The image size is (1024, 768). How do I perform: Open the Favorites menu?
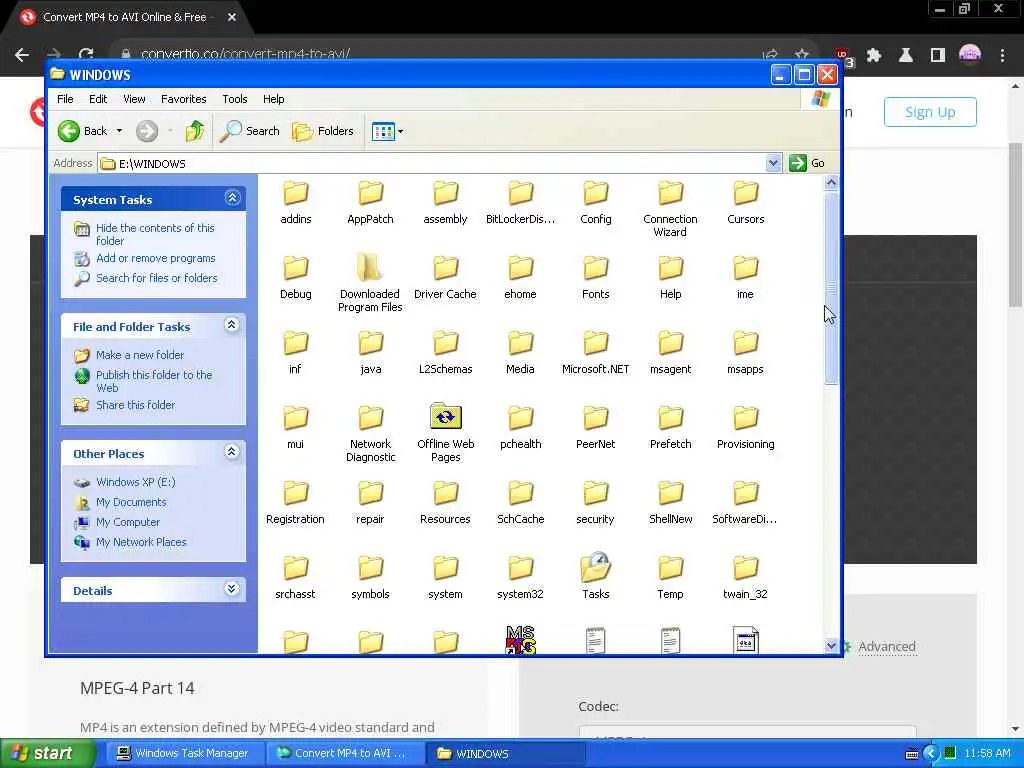tap(184, 99)
